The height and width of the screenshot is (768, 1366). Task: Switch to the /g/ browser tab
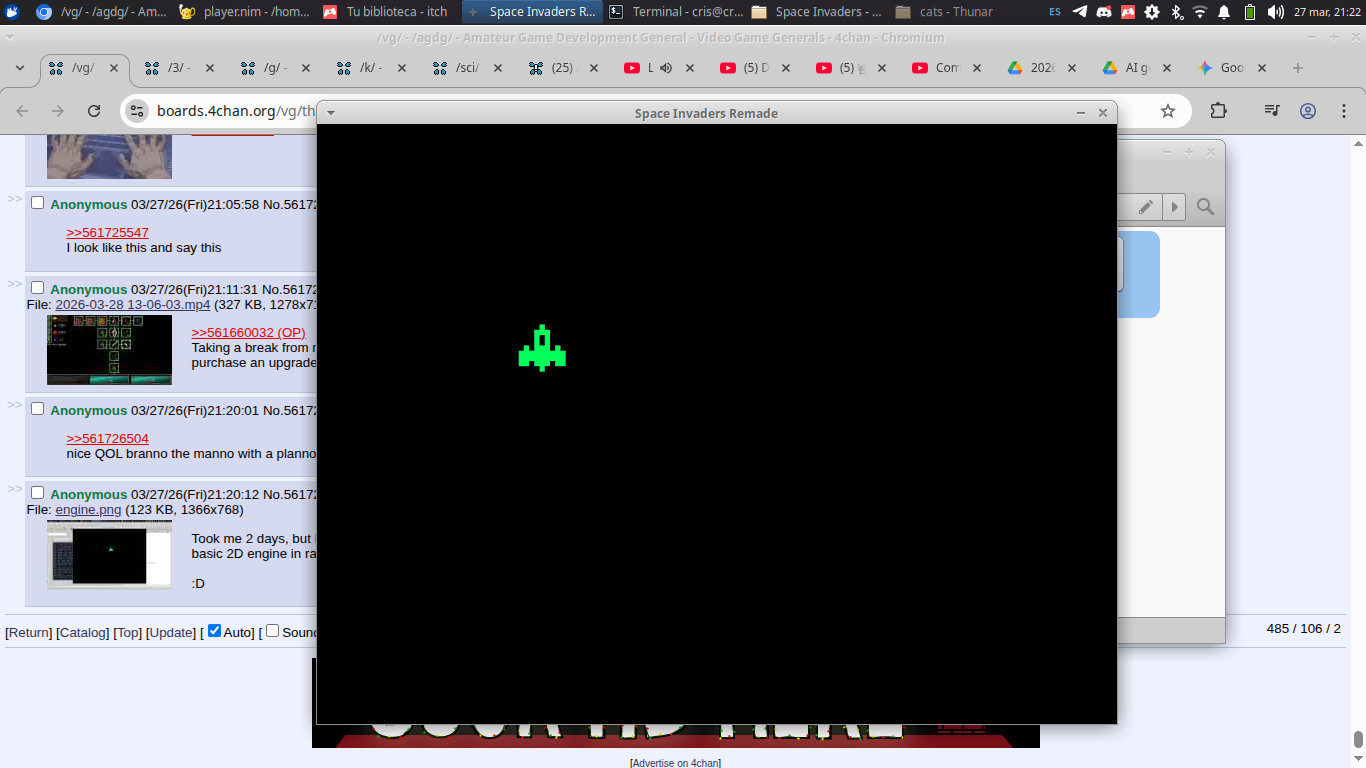274,68
